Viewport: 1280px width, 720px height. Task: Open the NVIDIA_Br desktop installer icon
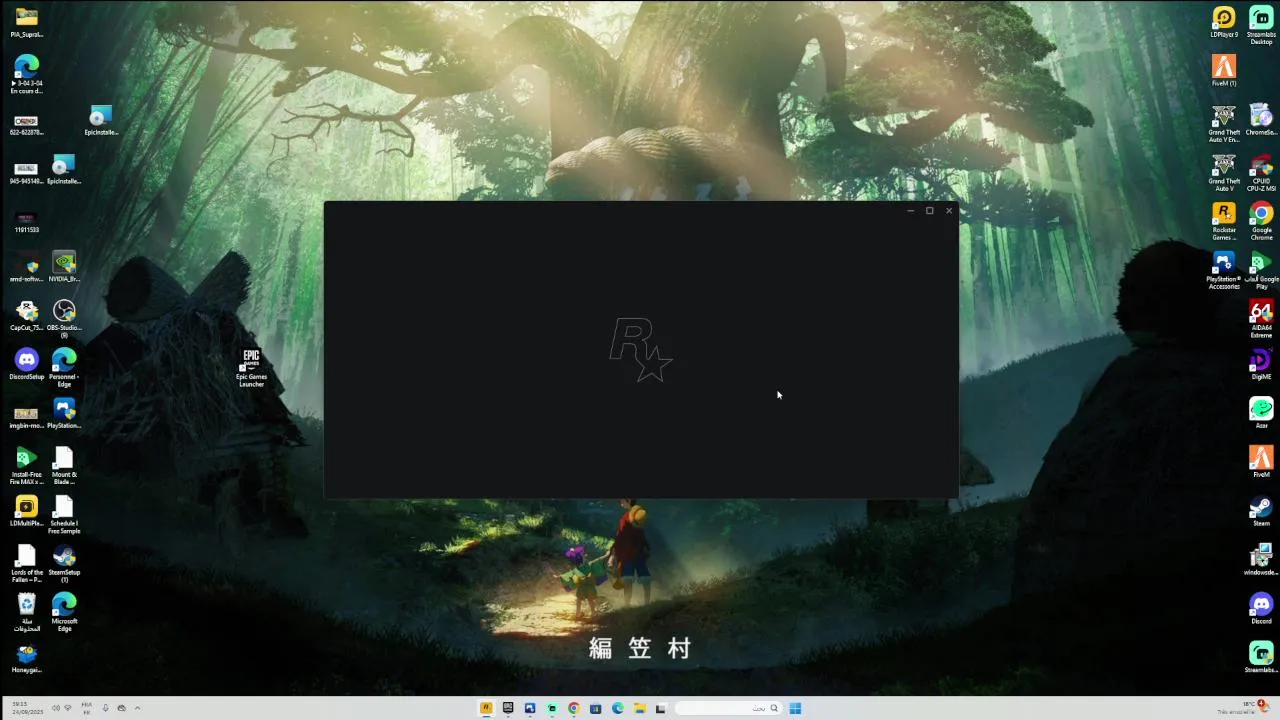click(64, 267)
